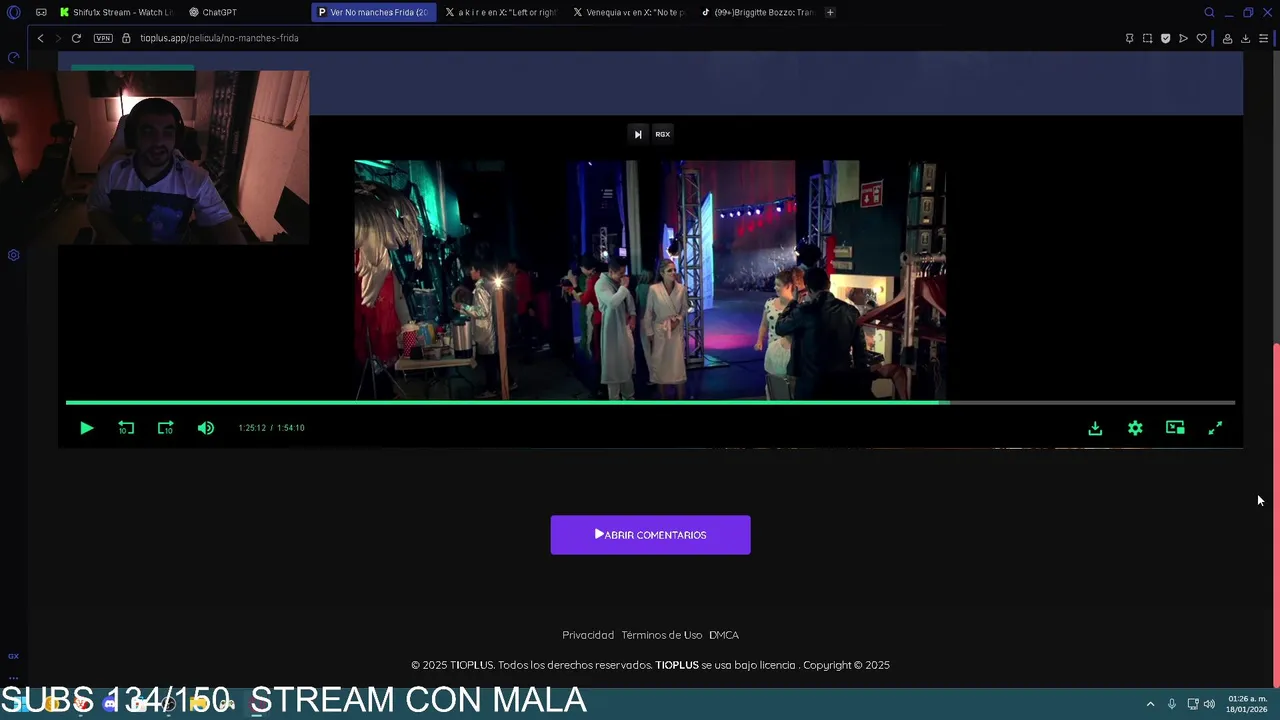Open browser downloads panel

click(1245, 38)
